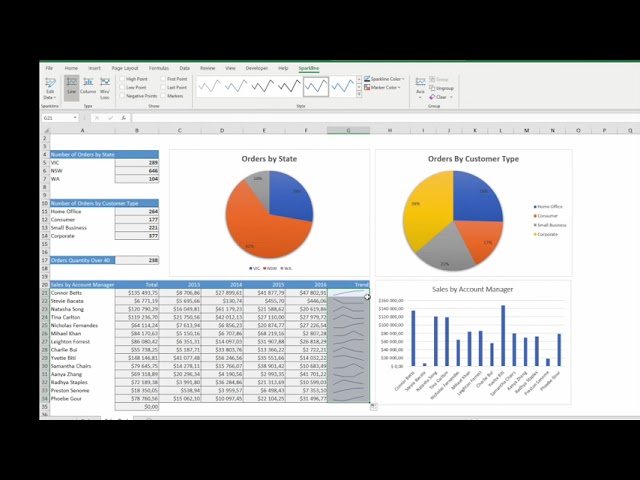The width and height of the screenshot is (640, 480).
Task: Click the formula bar confirm checkmark
Action: point(110,118)
